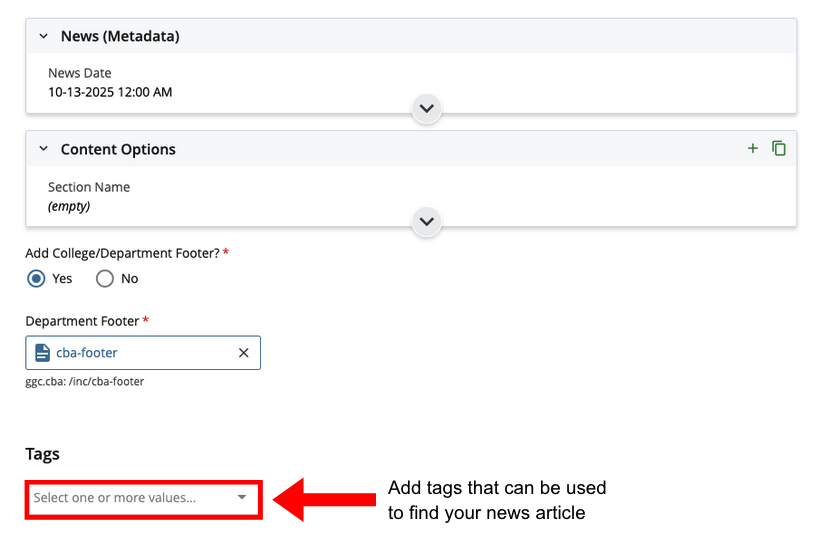
Task: Click the ggc.cba: /inc/cba-footer path text
Action: pos(84,381)
